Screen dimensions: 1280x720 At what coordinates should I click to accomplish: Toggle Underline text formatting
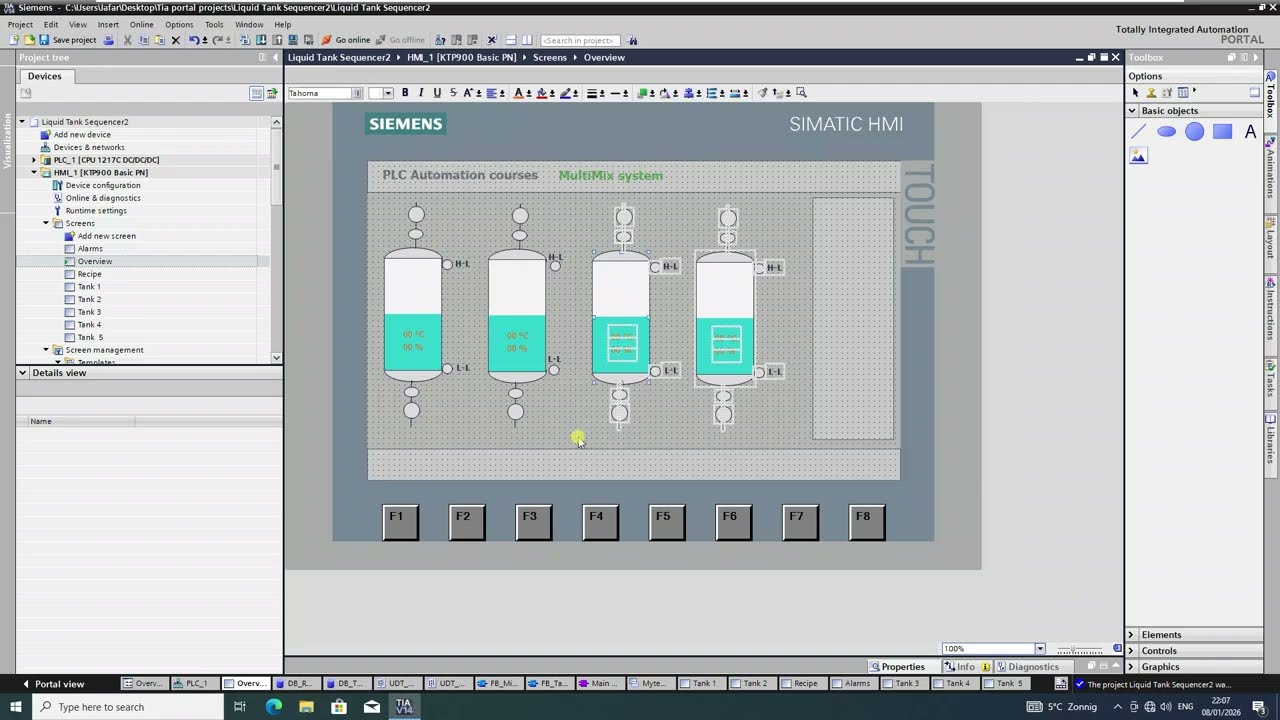(437, 93)
